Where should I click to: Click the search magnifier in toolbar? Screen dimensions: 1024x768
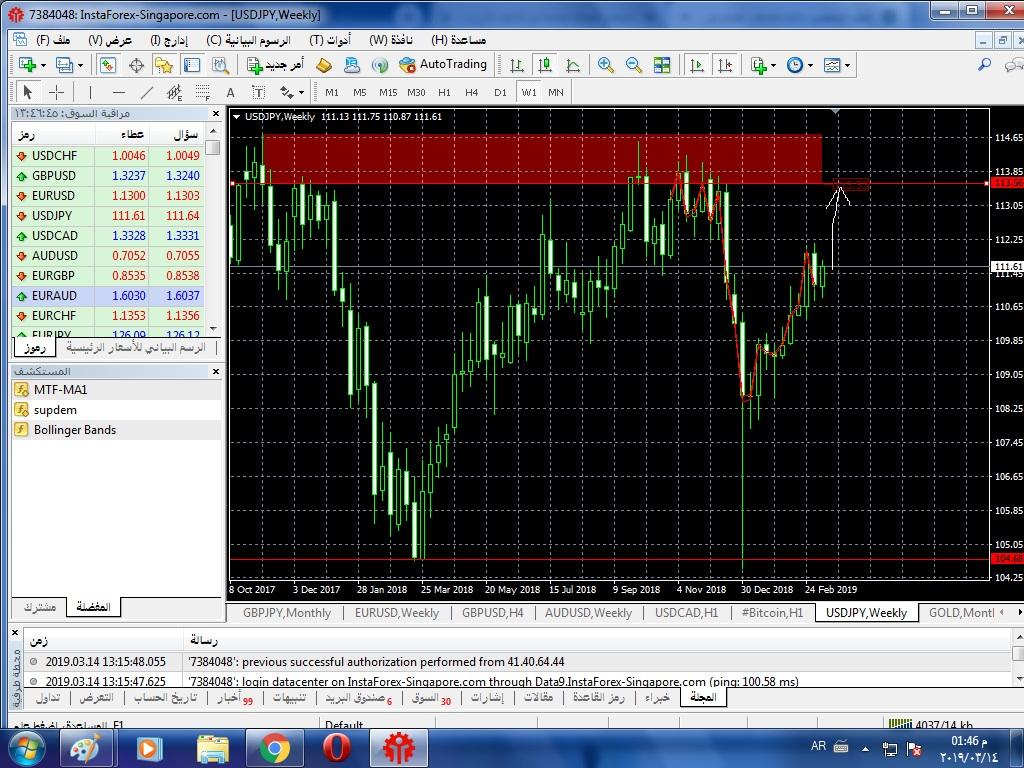tap(984, 64)
